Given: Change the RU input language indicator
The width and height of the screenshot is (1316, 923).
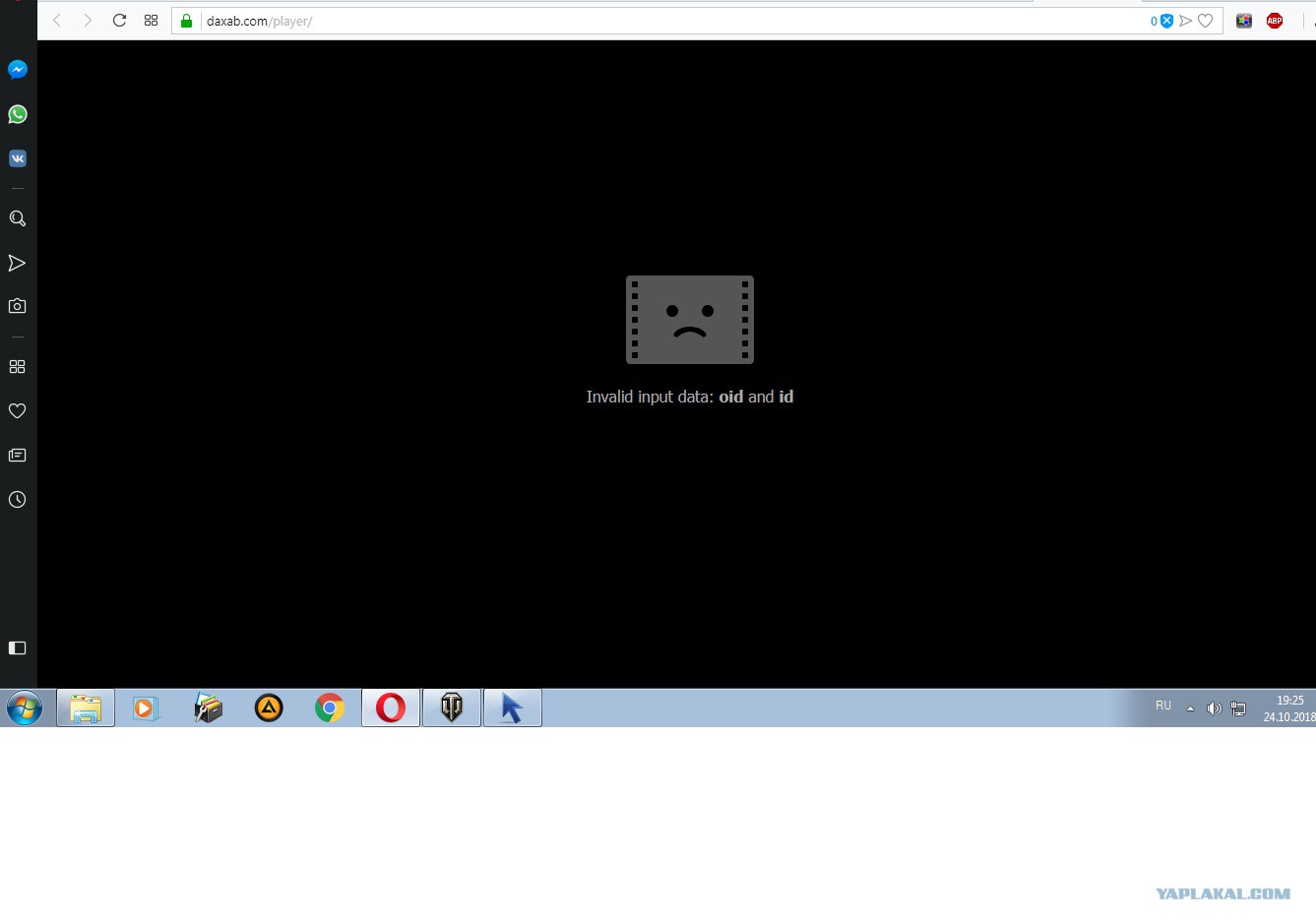Looking at the screenshot, I should coord(1163,706).
